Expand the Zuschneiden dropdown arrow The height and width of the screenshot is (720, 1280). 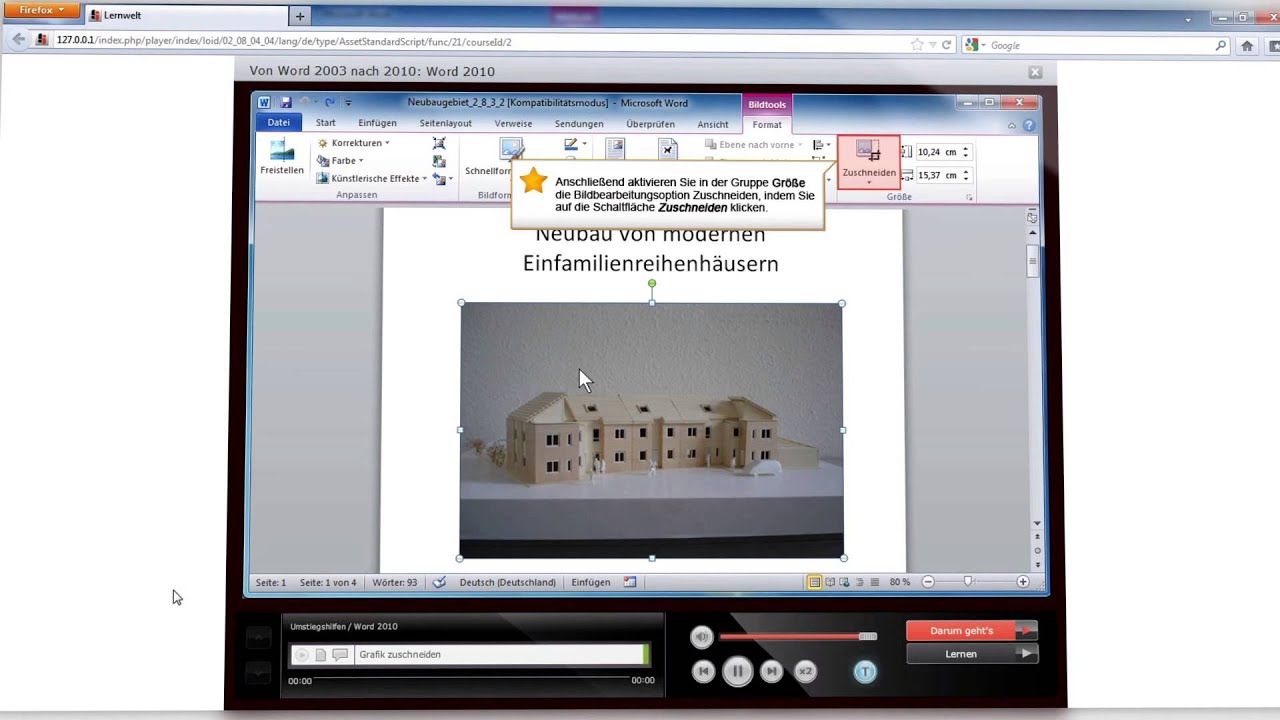click(868, 183)
